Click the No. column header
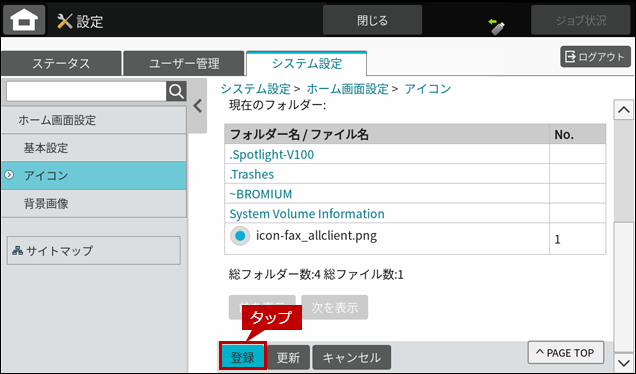The image size is (636, 374). pos(578,134)
